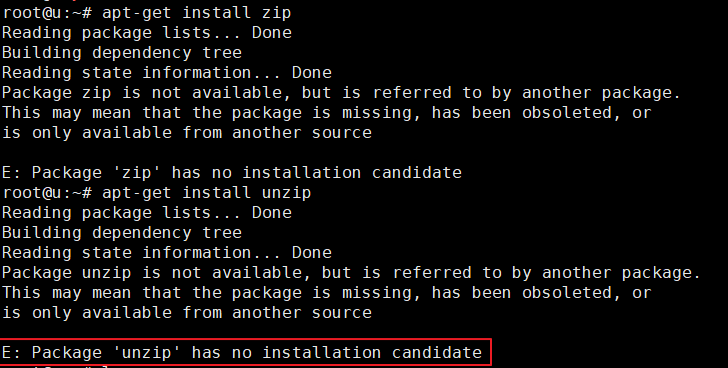Click 'Reading state information... Done' after zip command
The image size is (728, 368).
coord(167,73)
